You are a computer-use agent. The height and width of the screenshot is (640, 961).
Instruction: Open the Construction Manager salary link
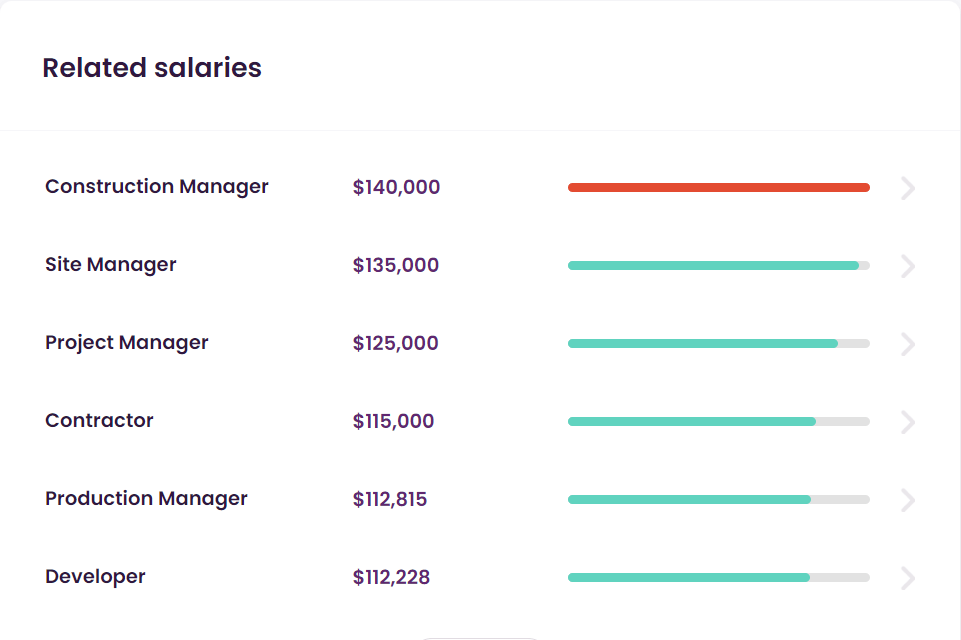[x=157, y=187]
